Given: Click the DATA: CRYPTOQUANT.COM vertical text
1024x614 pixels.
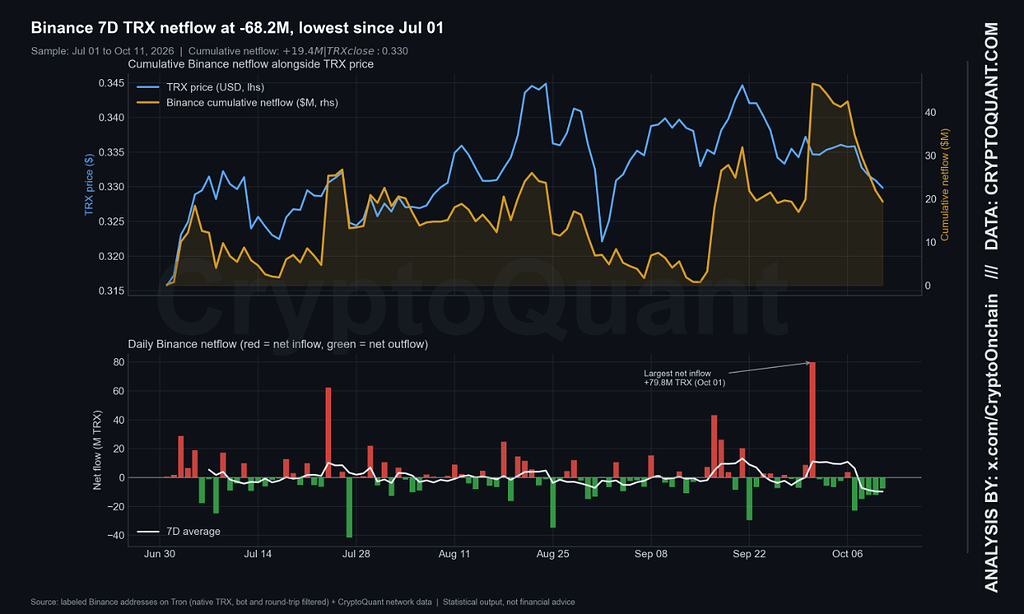Looking at the screenshot, I should coord(991,136).
